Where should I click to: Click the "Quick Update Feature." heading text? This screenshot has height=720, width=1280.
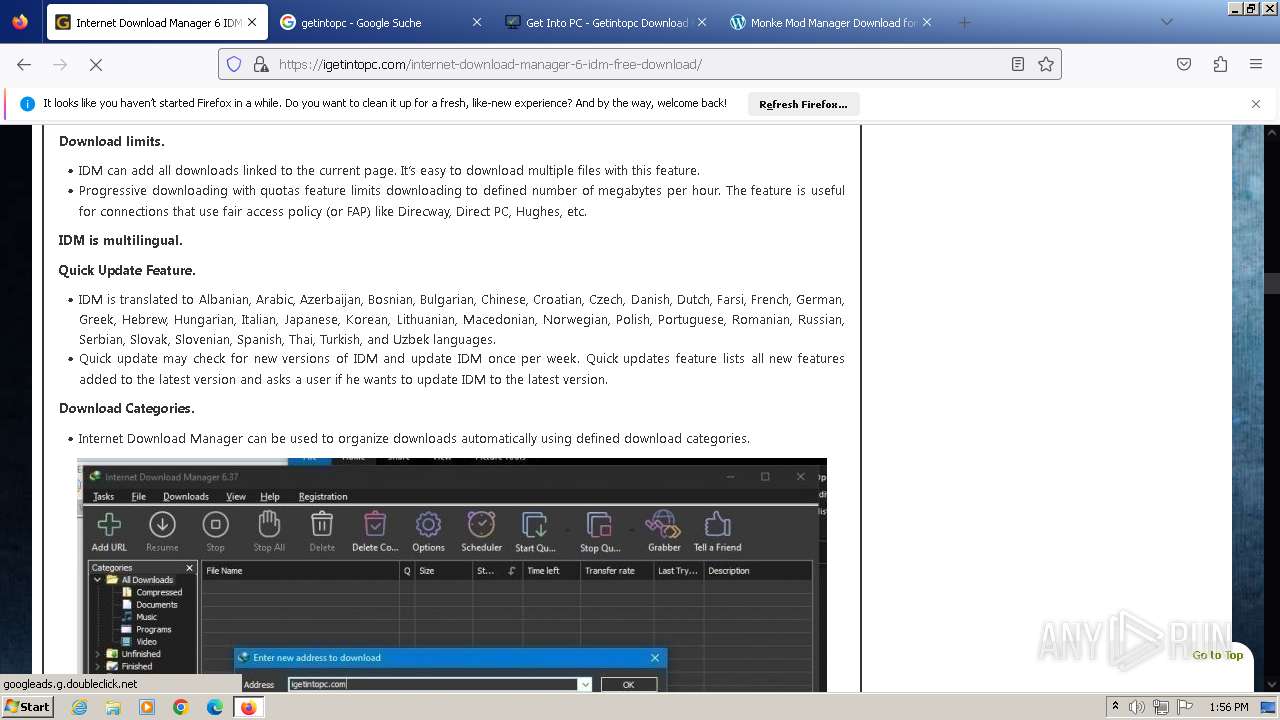click(127, 270)
